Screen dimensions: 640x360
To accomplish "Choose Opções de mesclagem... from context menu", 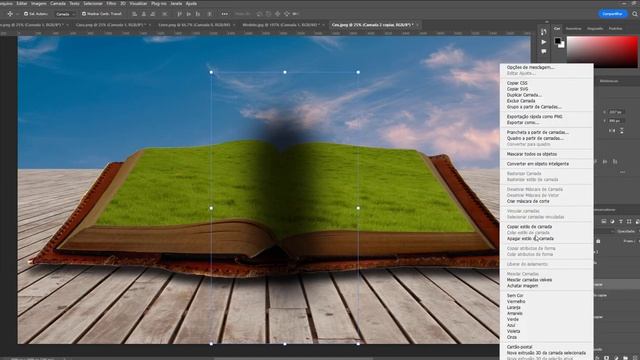I will click(530, 67).
